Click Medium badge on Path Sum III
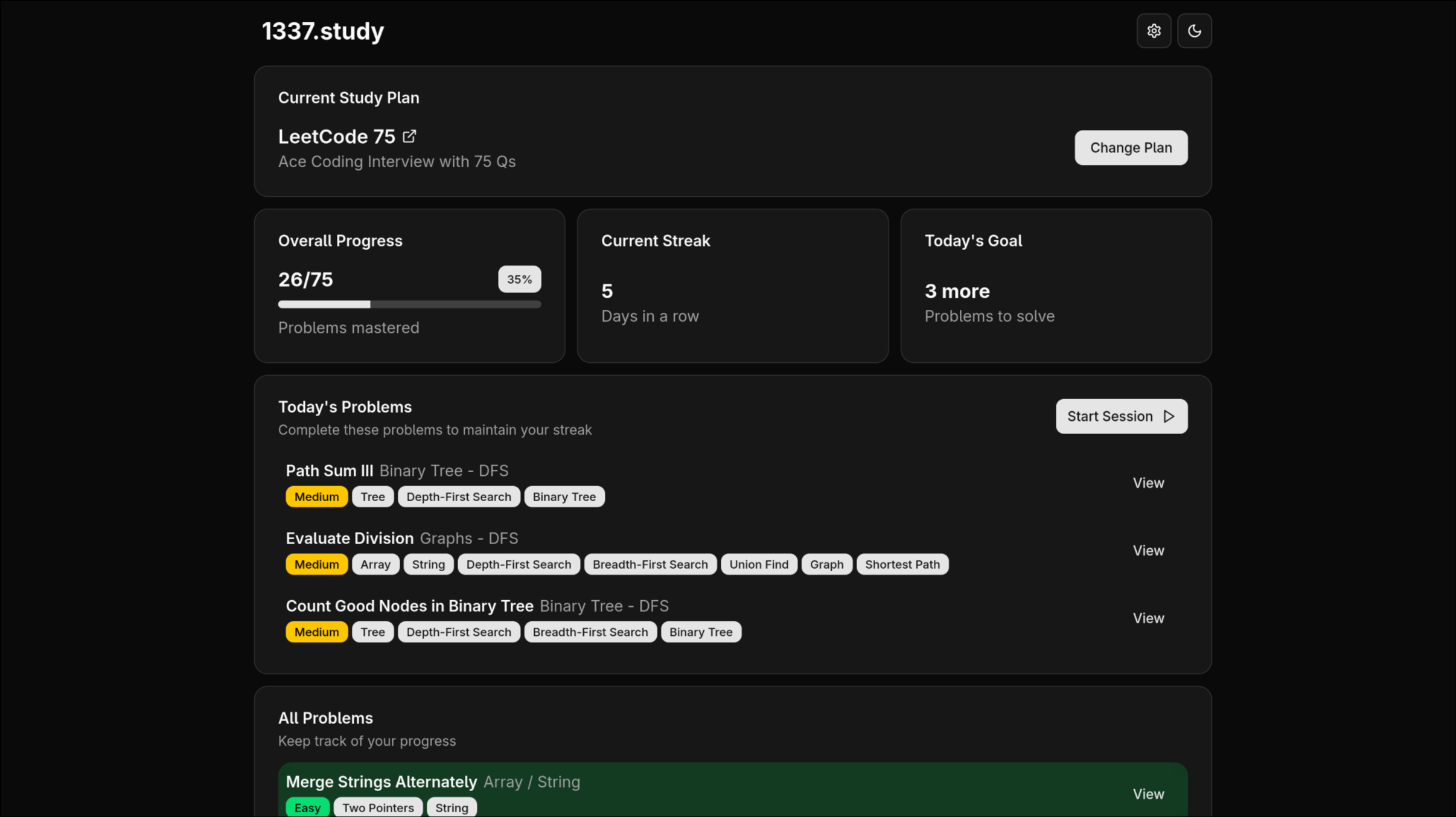 tap(316, 497)
